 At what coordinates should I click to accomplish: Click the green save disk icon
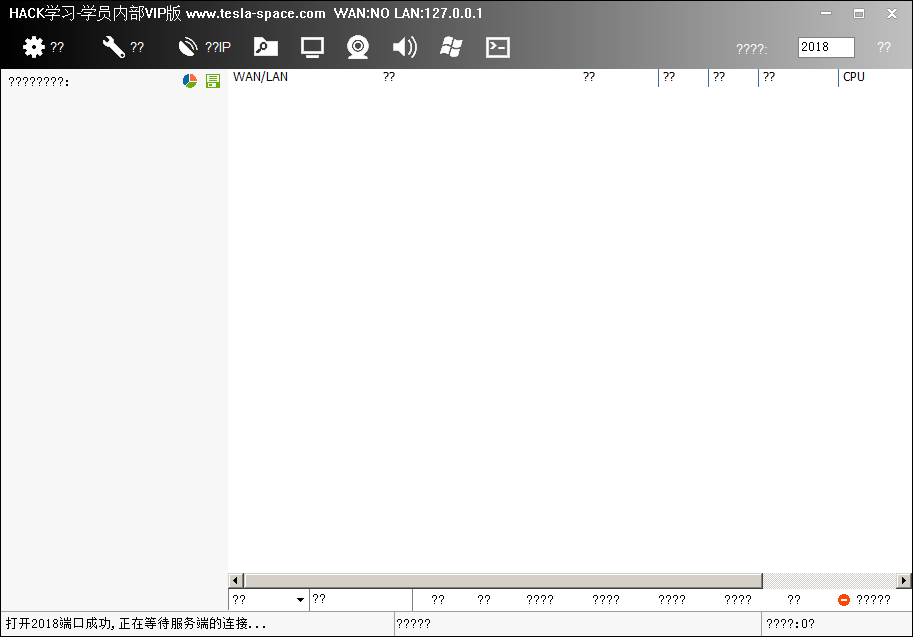point(212,81)
